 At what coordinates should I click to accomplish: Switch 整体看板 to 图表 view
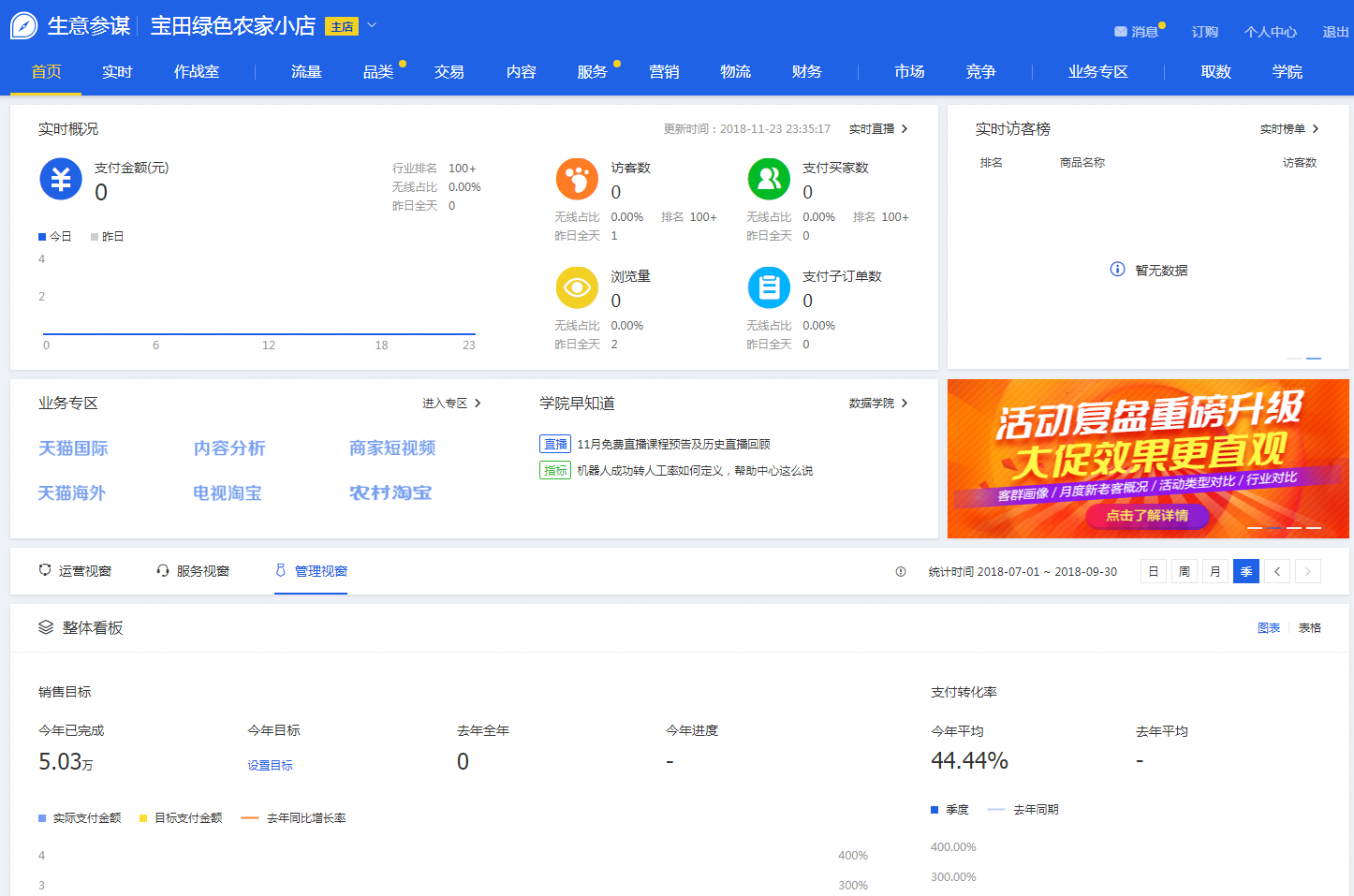tap(1269, 628)
